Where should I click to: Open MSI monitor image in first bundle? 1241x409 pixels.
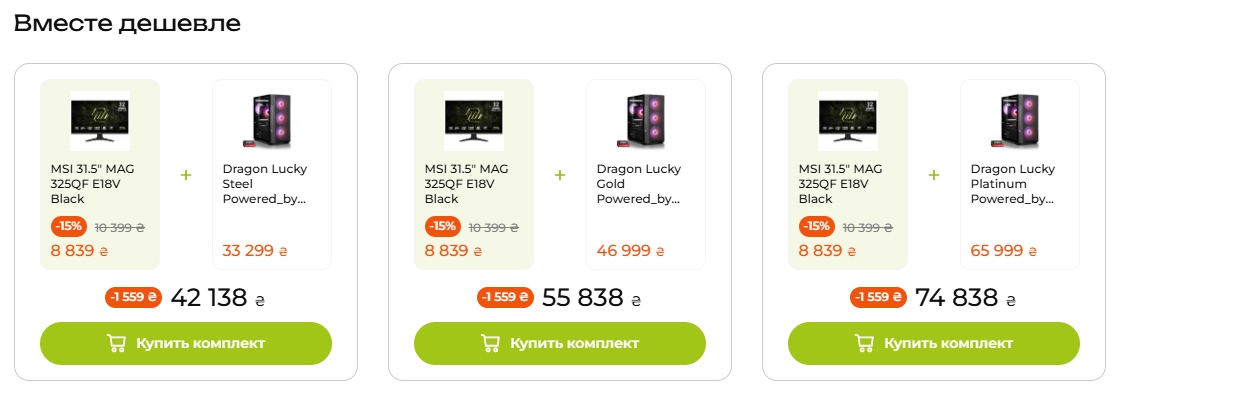pyautogui.click(x=100, y=121)
